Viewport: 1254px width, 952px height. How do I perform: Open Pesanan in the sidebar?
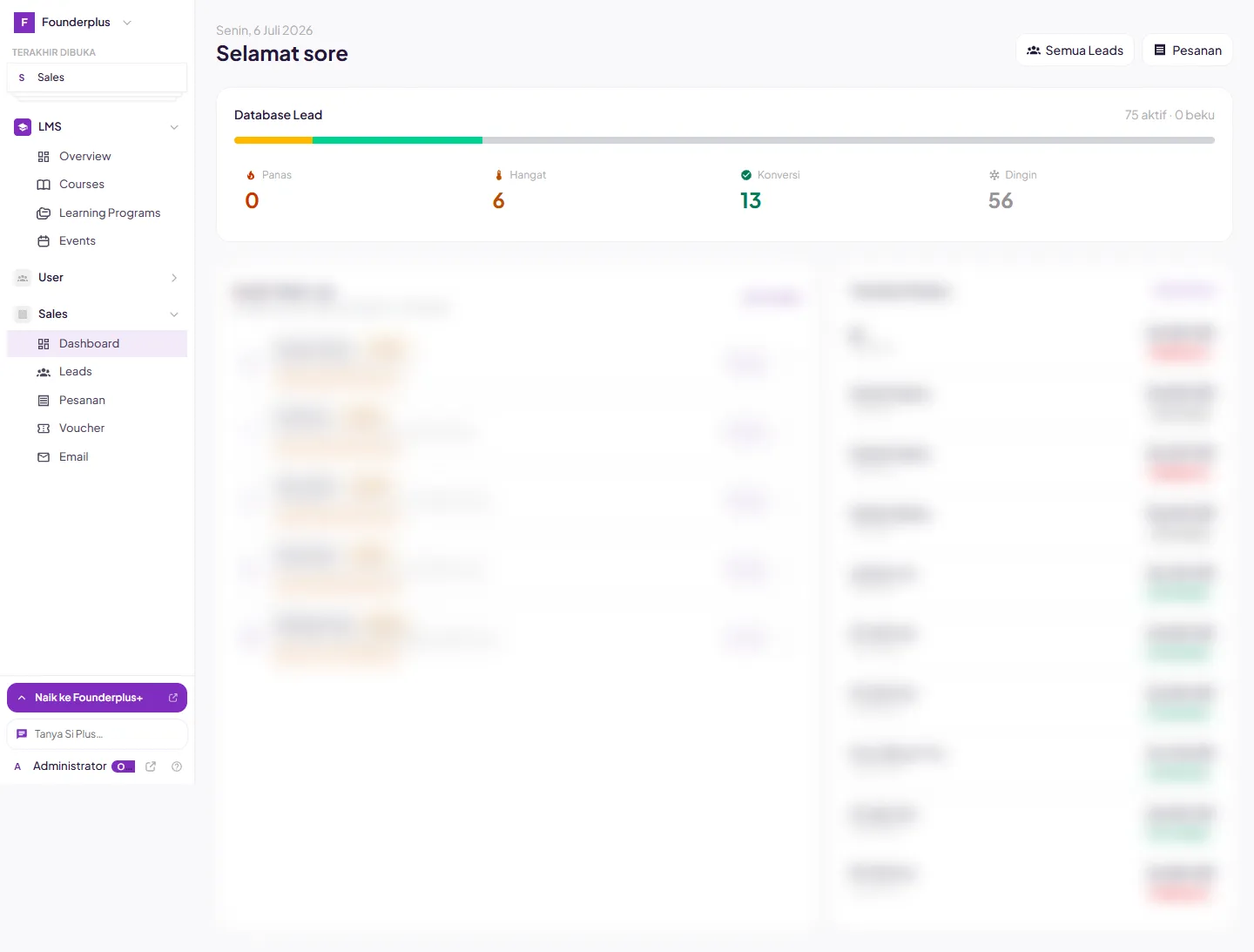(x=97, y=401)
